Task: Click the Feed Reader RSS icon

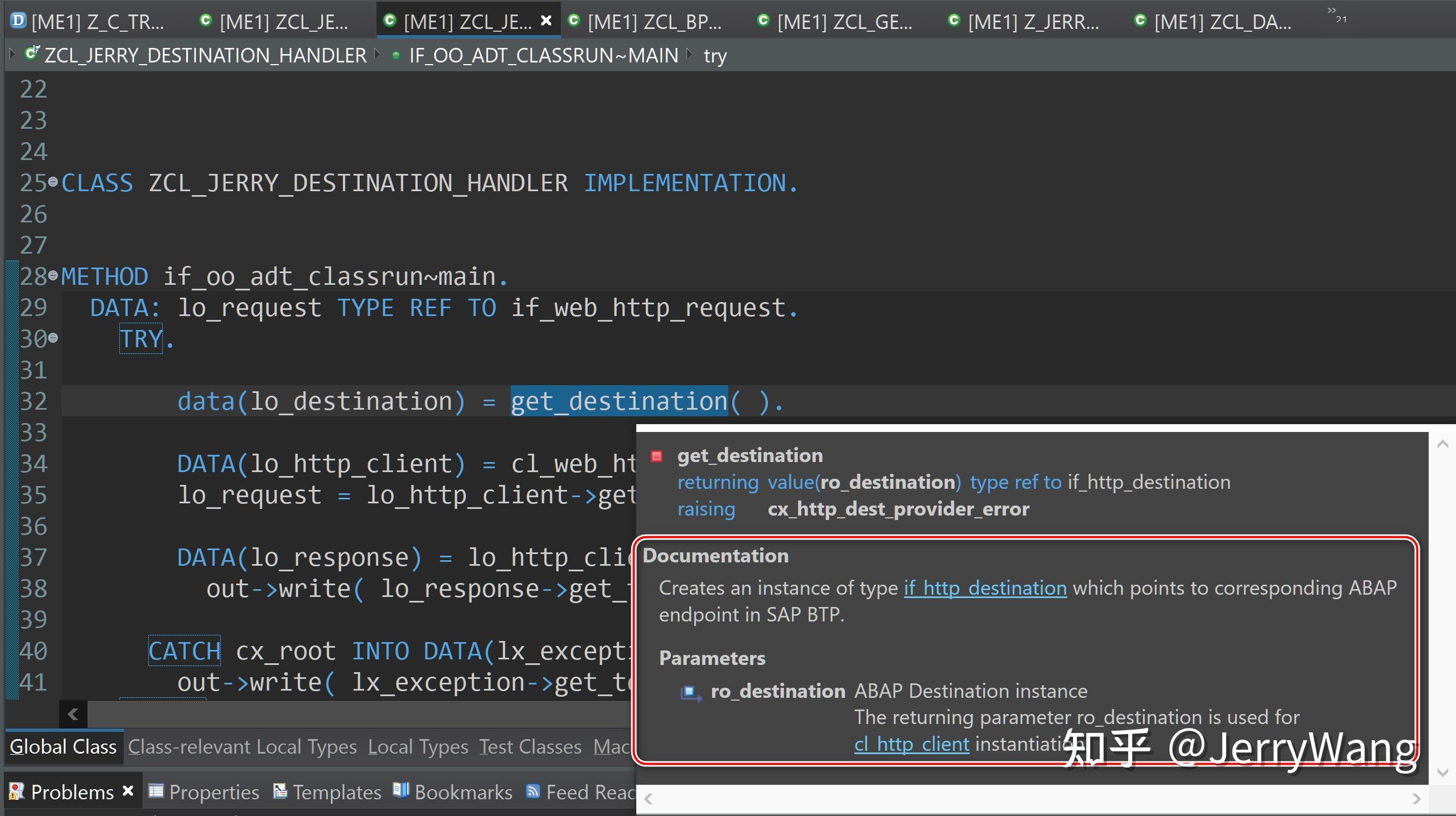Action: coord(532,791)
